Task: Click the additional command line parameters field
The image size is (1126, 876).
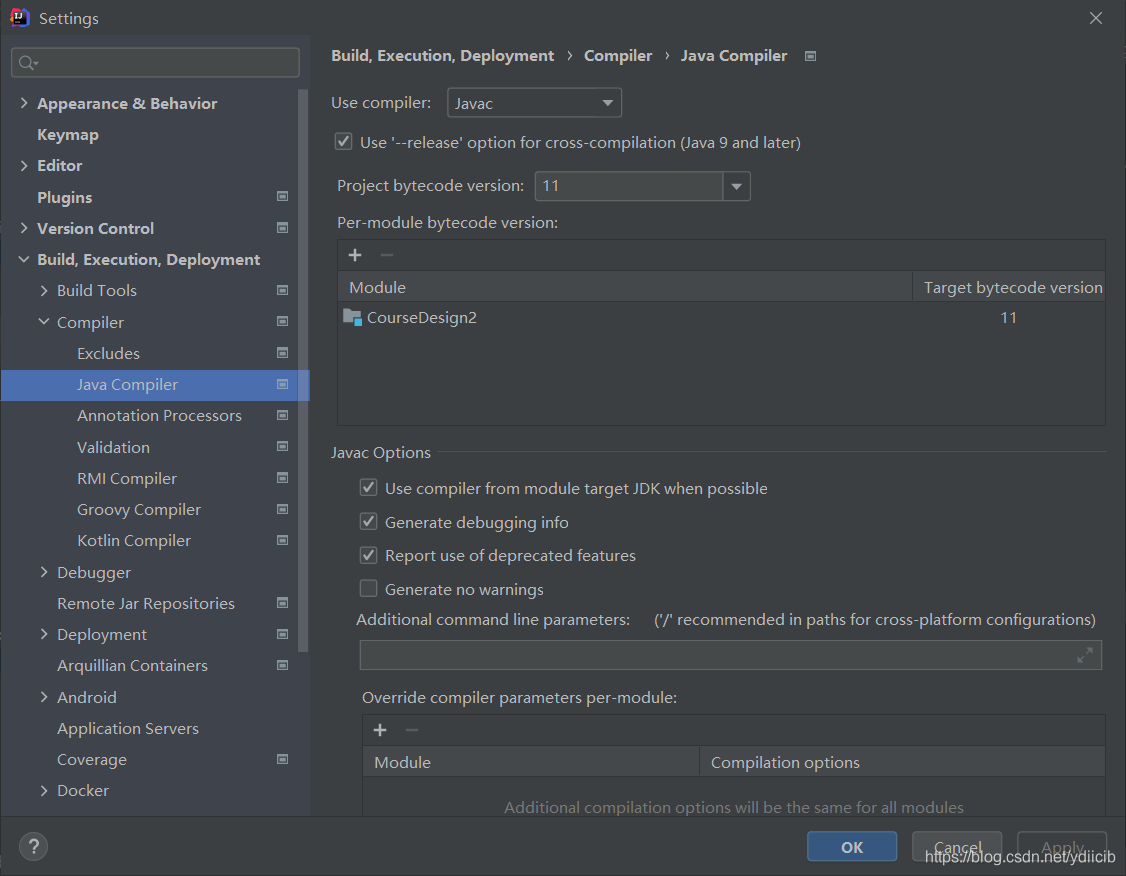Action: [730, 655]
